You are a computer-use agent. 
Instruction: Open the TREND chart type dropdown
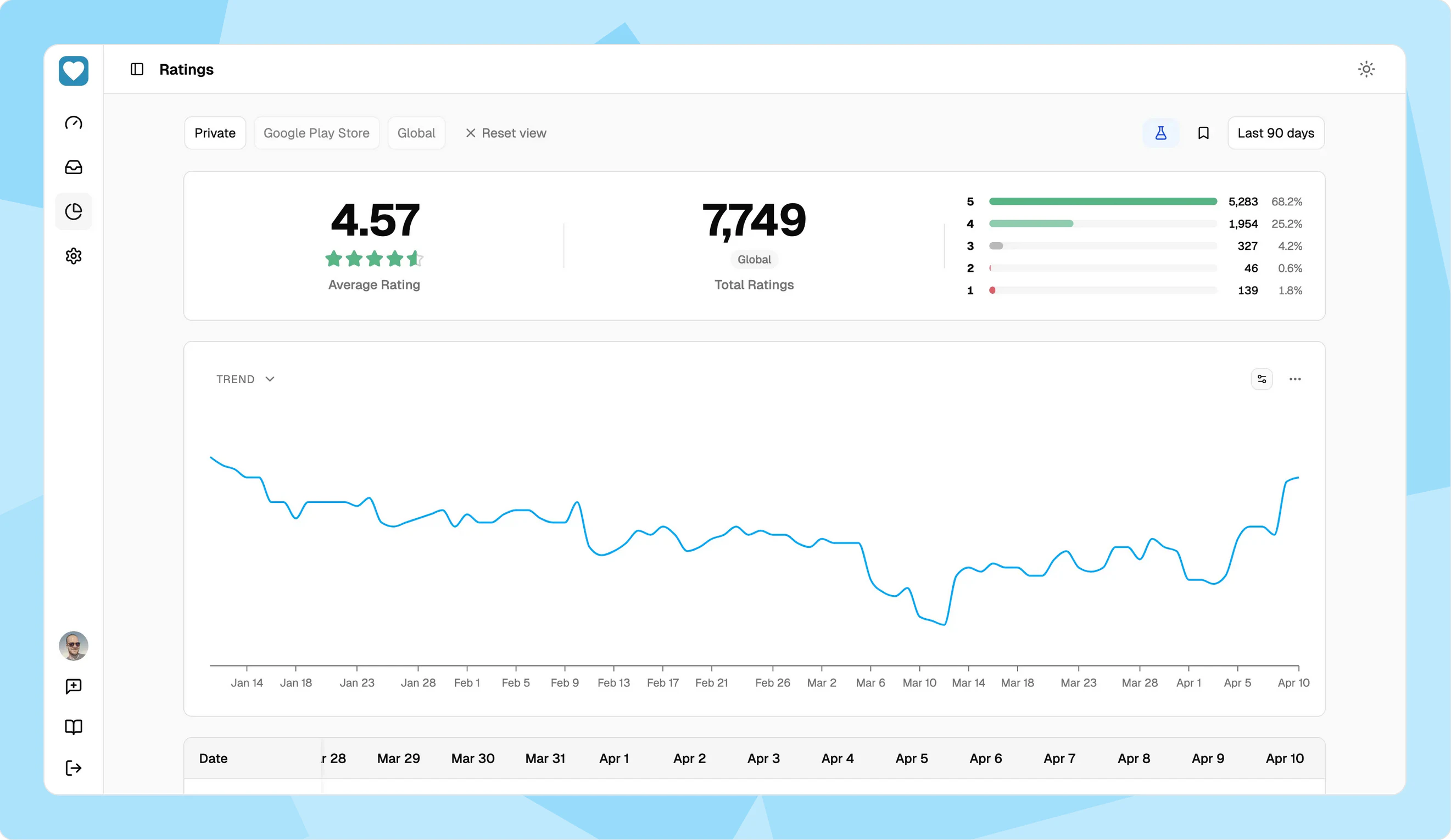[245, 379]
